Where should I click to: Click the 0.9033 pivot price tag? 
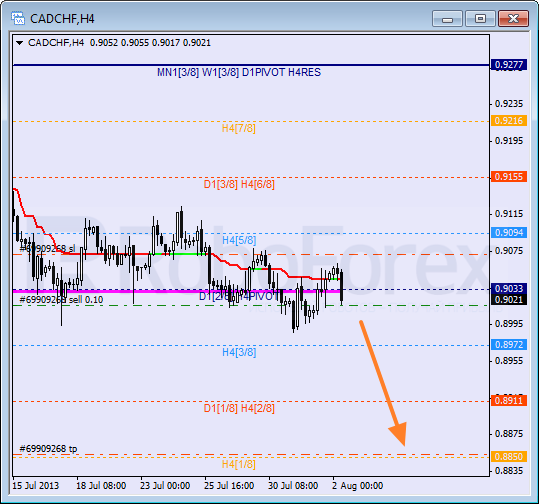[509, 288]
